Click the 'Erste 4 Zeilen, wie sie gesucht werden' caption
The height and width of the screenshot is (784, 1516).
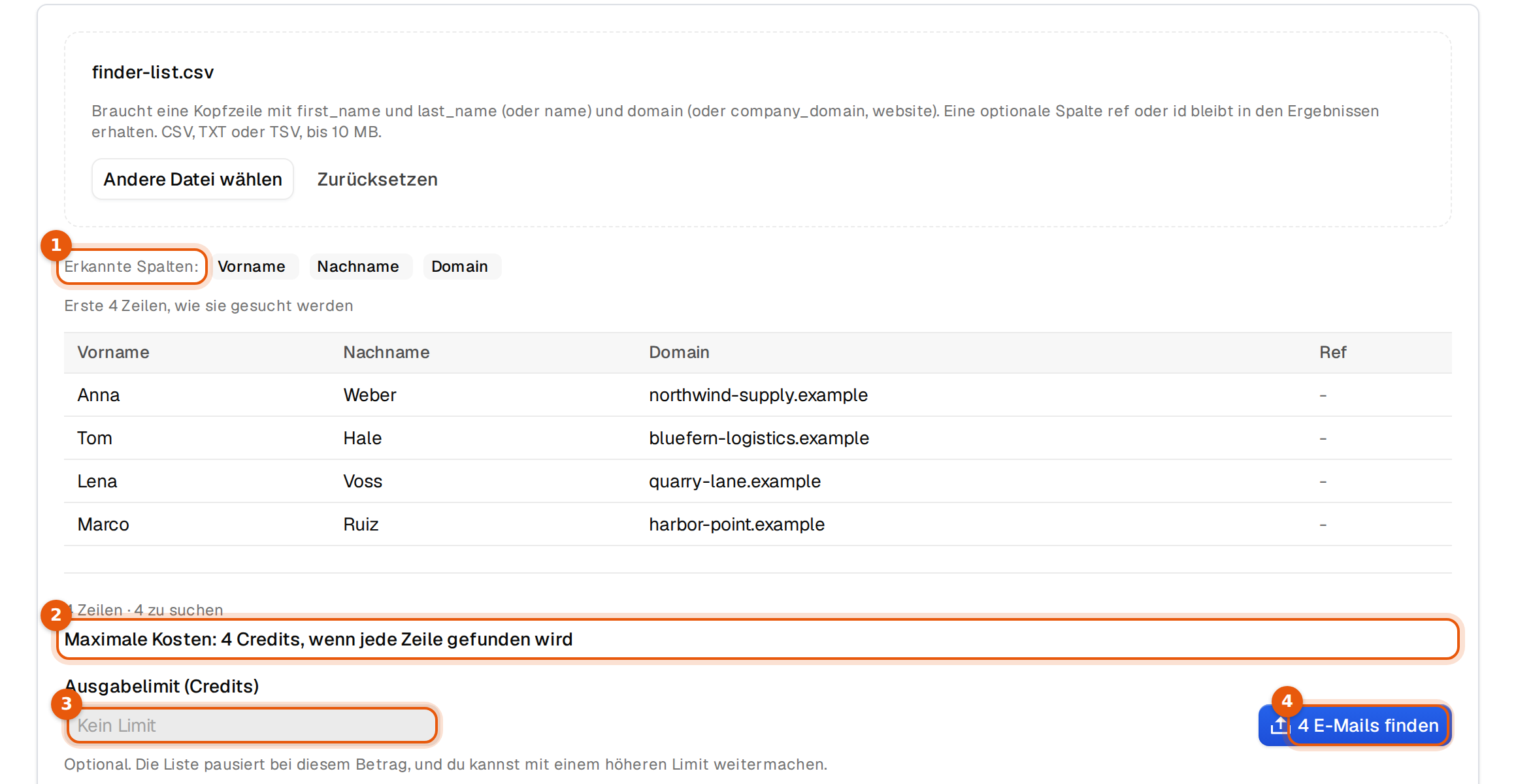208,306
